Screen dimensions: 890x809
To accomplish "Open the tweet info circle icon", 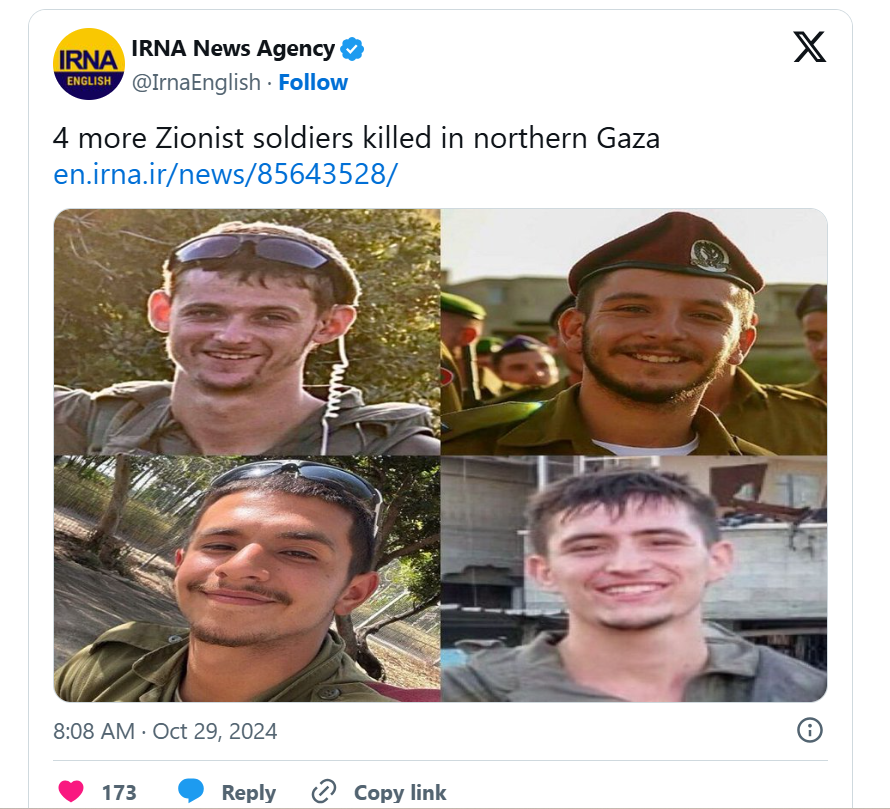I will click(809, 730).
